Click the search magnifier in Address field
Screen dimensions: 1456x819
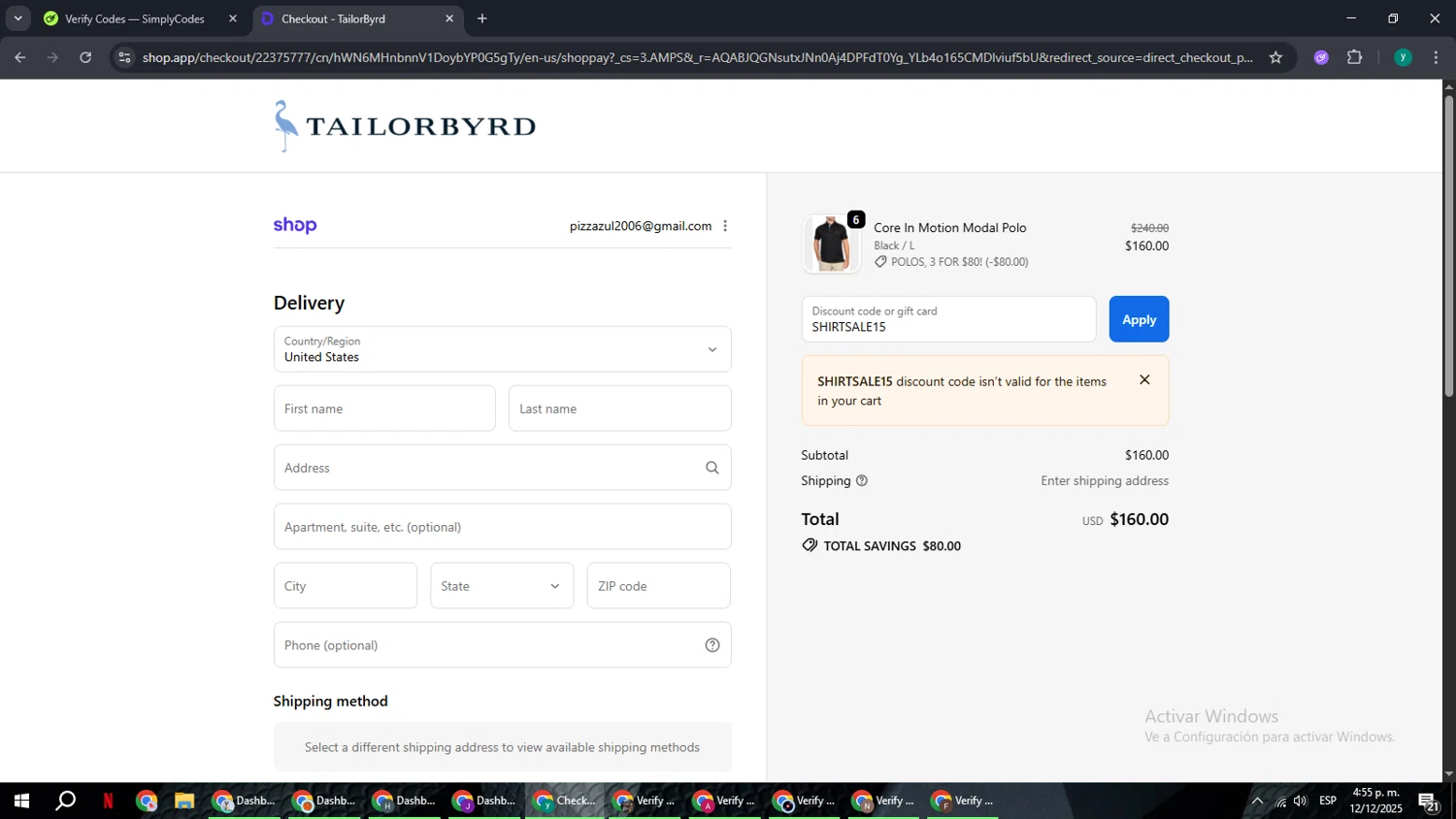click(x=712, y=468)
